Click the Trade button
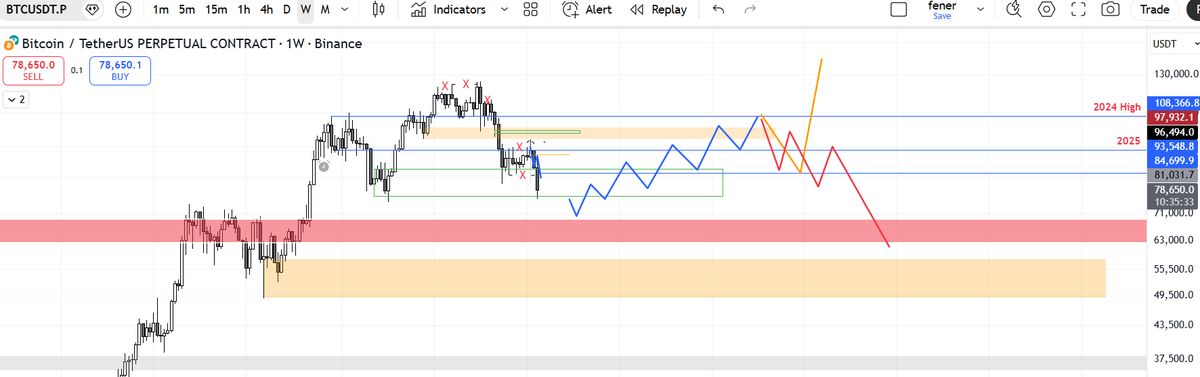This screenshot has height=377, width=1200. coord(1155,9)
